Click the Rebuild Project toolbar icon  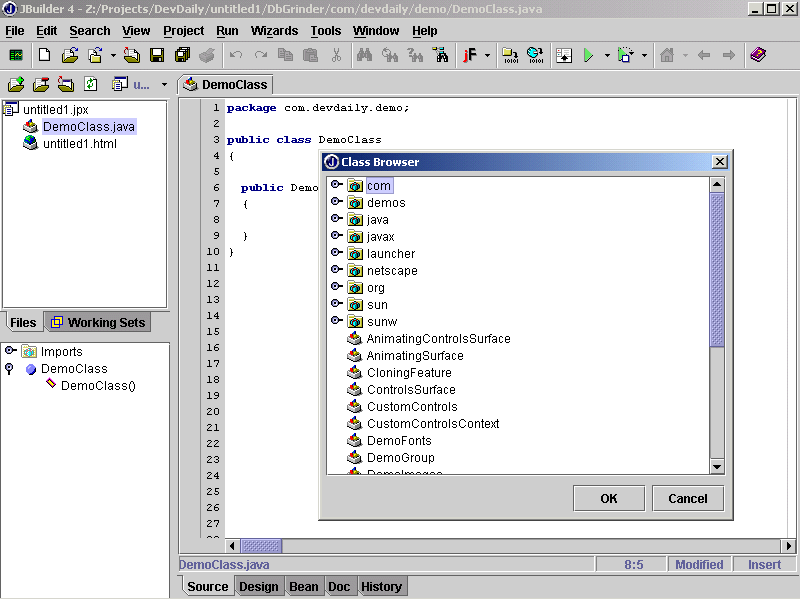pyautogui.click(x=535, y=55)
